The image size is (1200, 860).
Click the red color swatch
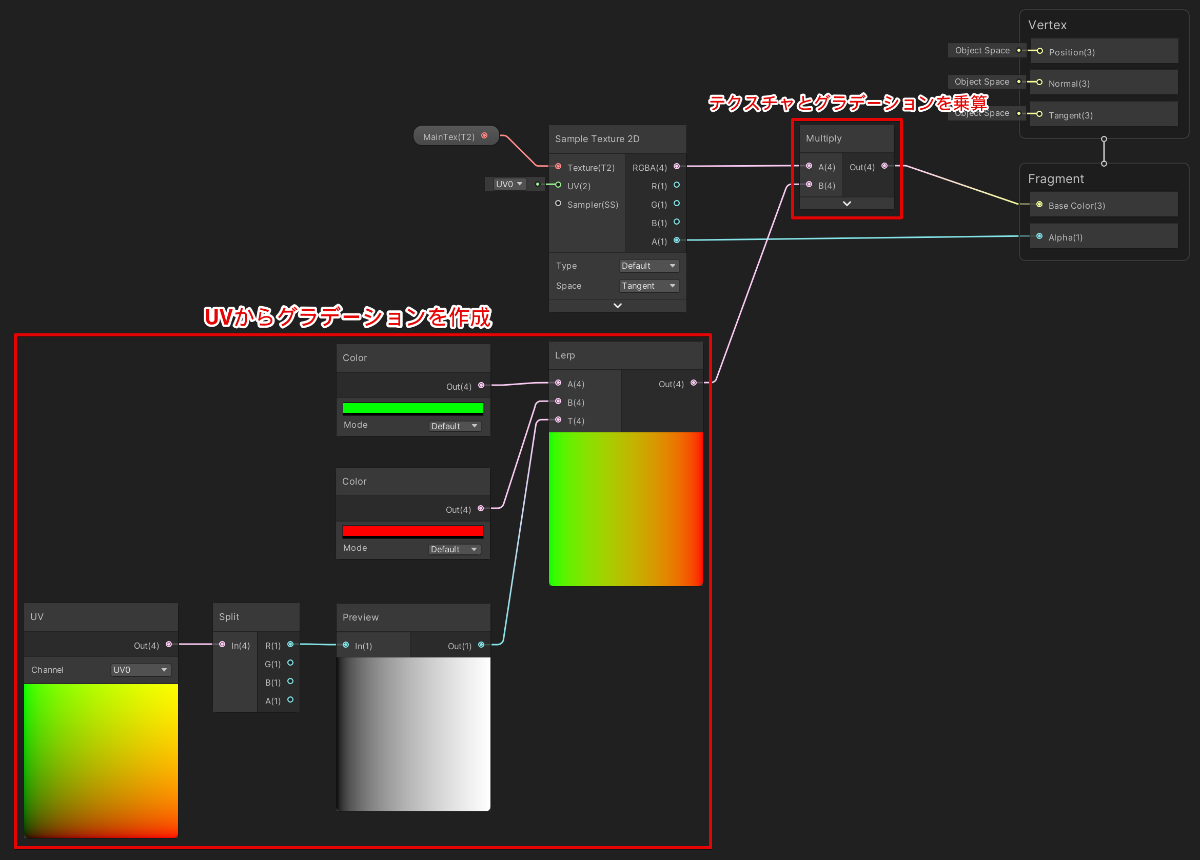click(x=413, y=529)
